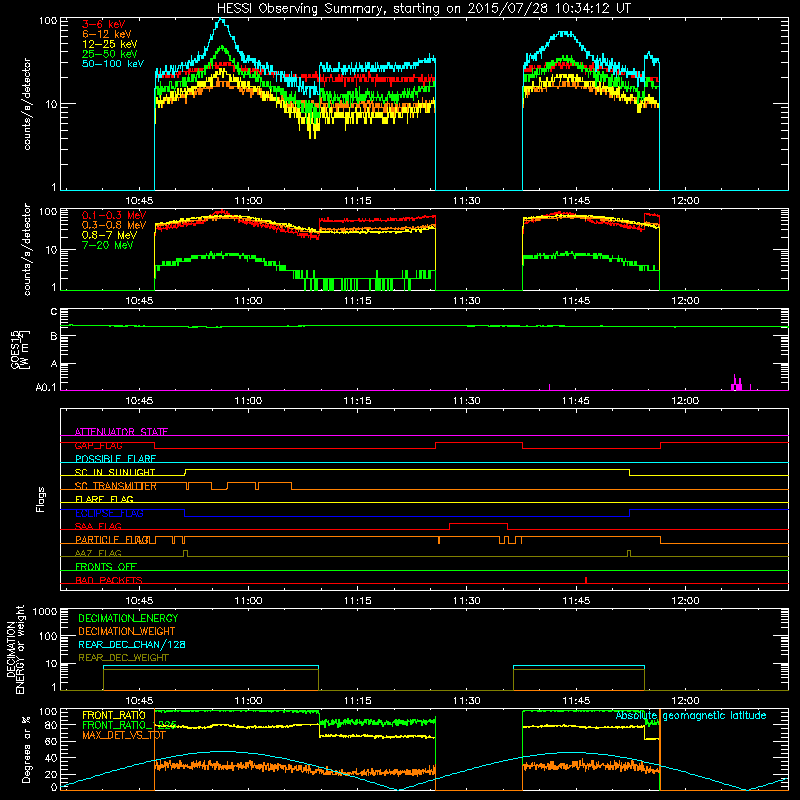The width and height of the screenshot is (800, 800).
Task: Click the yellow FRONT_RATIO legend entry
Action: 114,715
